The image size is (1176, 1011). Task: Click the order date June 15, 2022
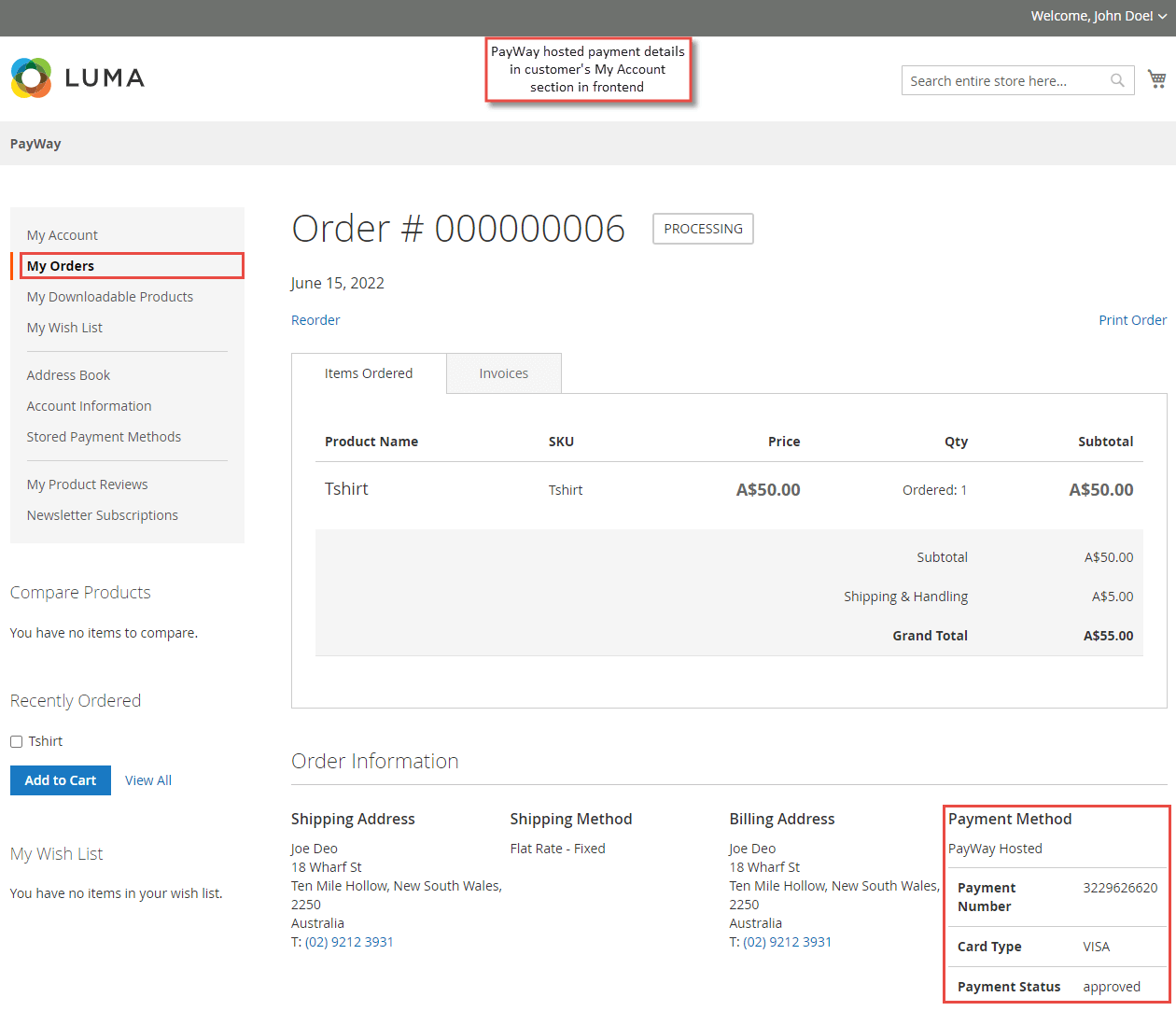click(x=338, y=283)
